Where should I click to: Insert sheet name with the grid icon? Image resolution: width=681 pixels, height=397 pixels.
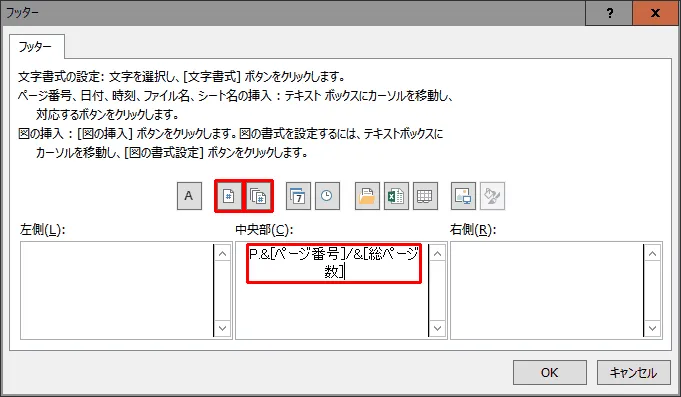click(x=425, y=196)
